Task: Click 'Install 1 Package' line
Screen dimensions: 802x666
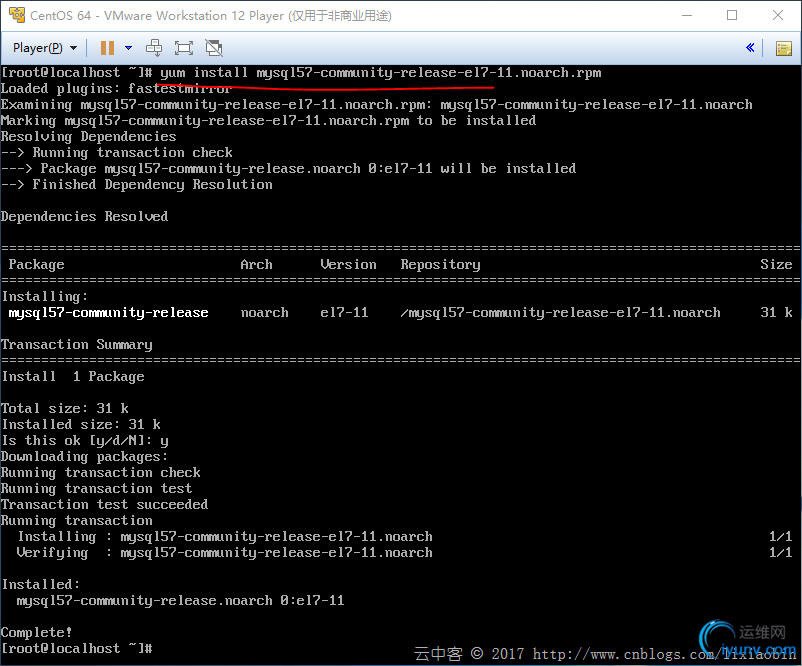Action: pyautogui.click(x=73, y=376)
